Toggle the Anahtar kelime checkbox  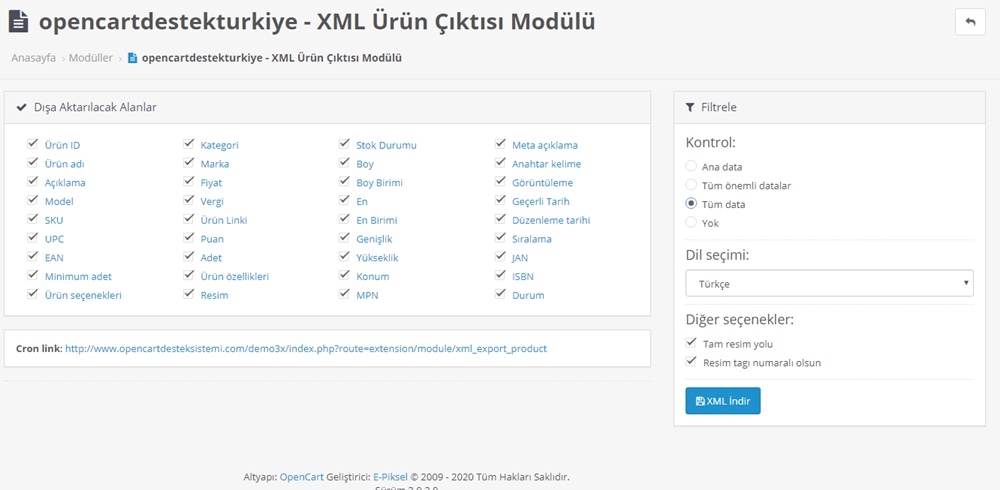click(x=501, y=162)
